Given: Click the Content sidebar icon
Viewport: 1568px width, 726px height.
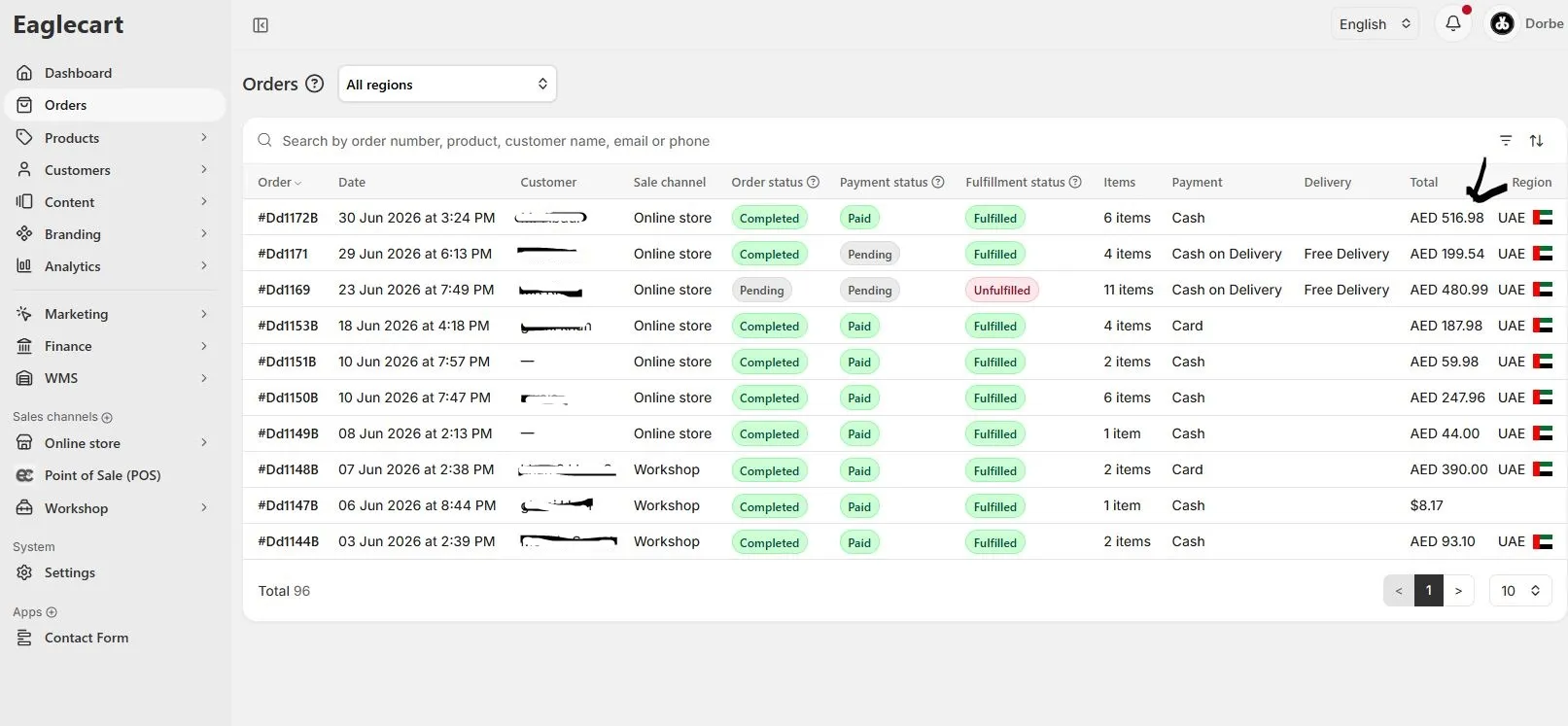Looking at the screenshot, I should (x=24, y=202).
